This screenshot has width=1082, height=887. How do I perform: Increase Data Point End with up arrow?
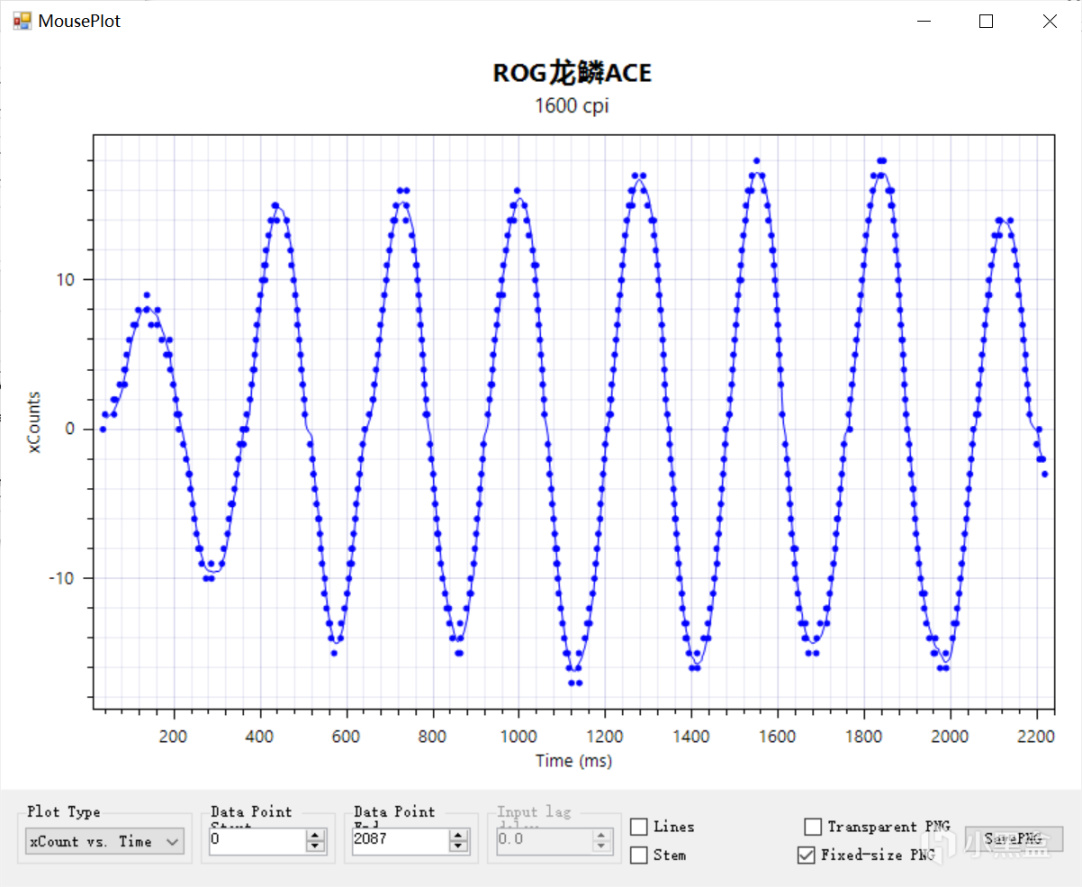point(458,835)
